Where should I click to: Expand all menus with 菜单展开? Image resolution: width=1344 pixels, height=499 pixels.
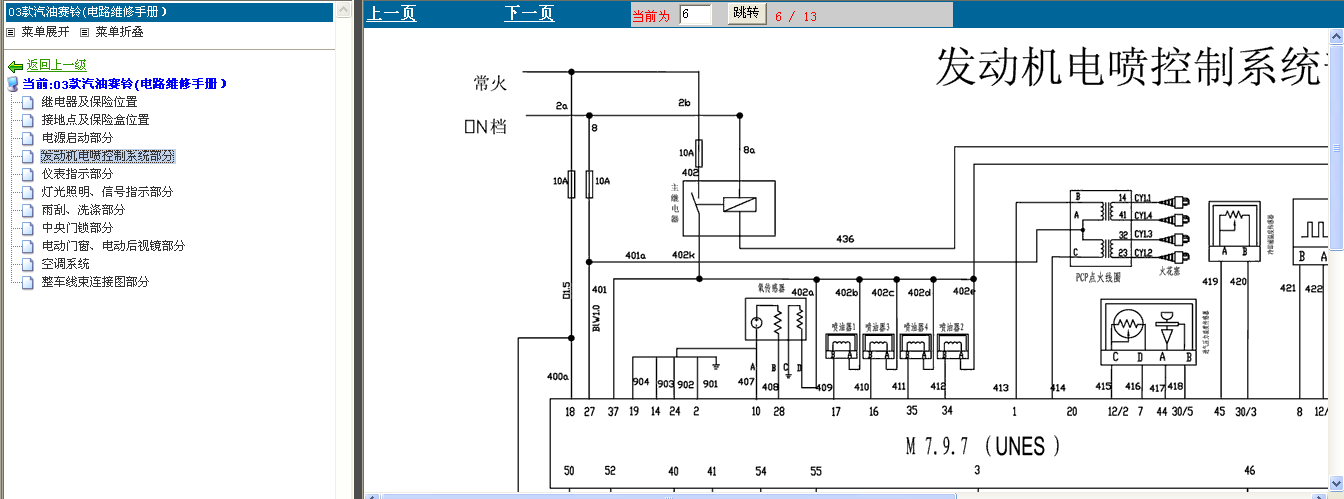click(45, 32)
